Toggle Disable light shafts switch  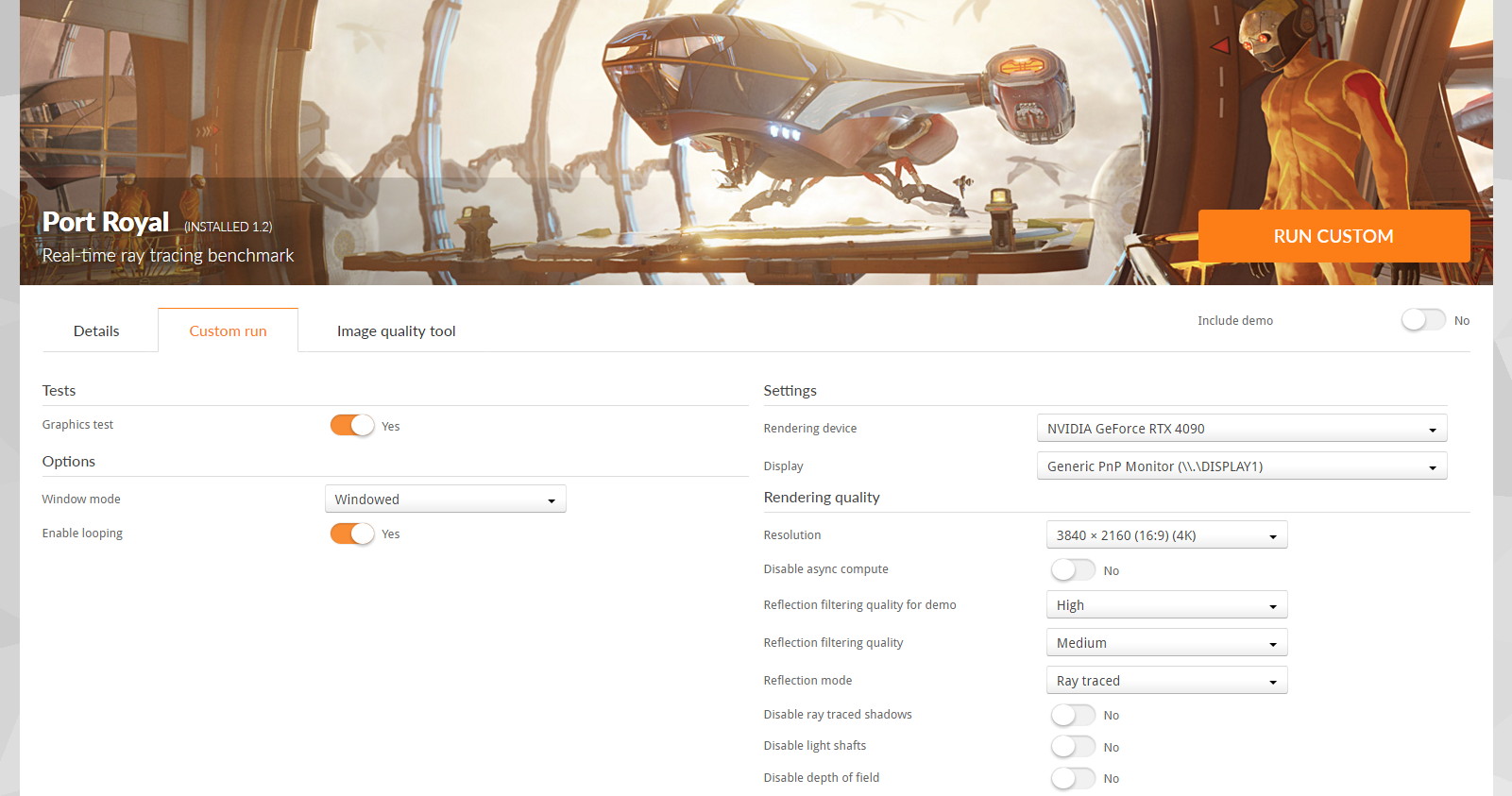[x=1073, y=746]
